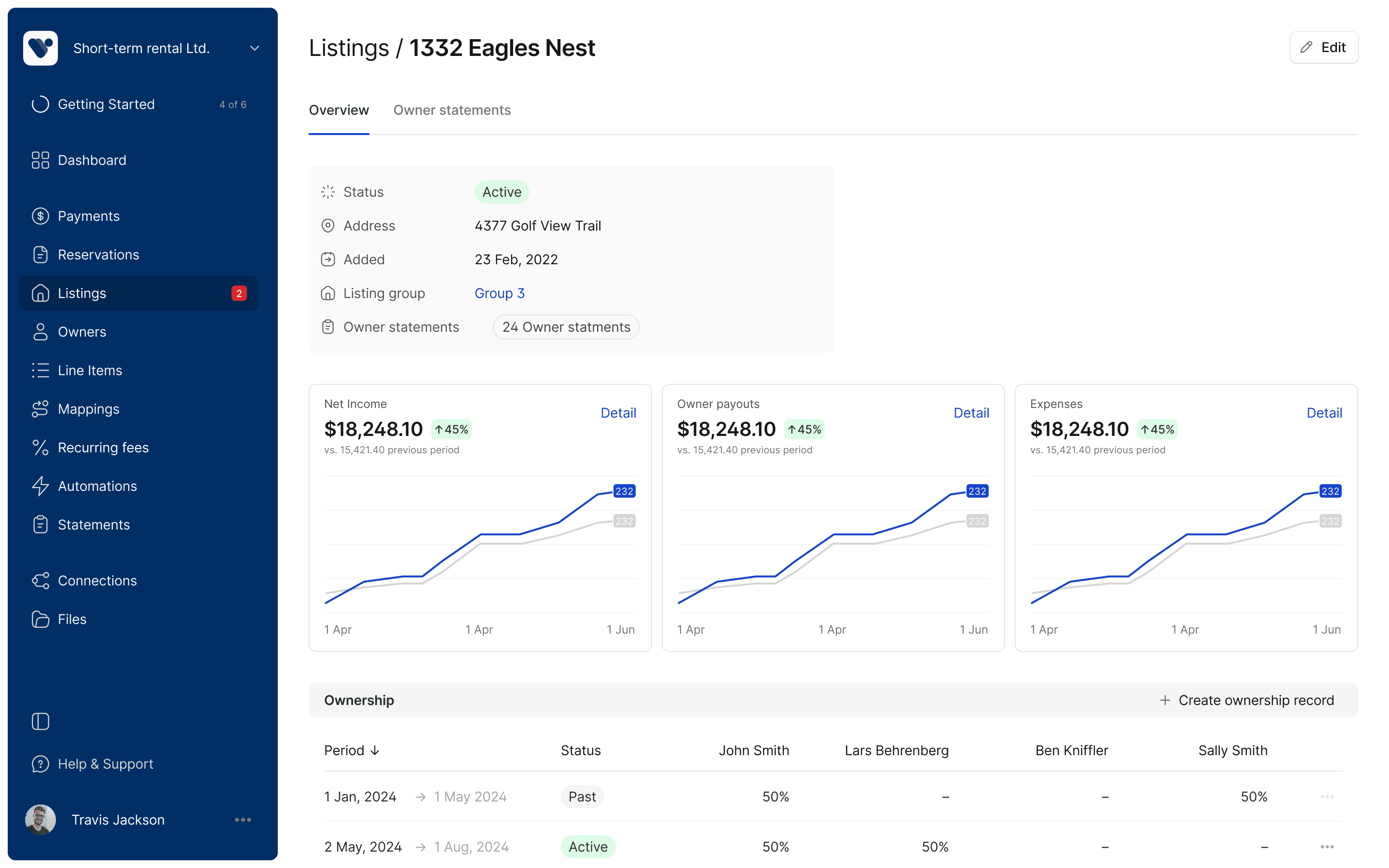
Task: Open the Files folder icon
Action: pyautogui.click(x=40, y=619)
